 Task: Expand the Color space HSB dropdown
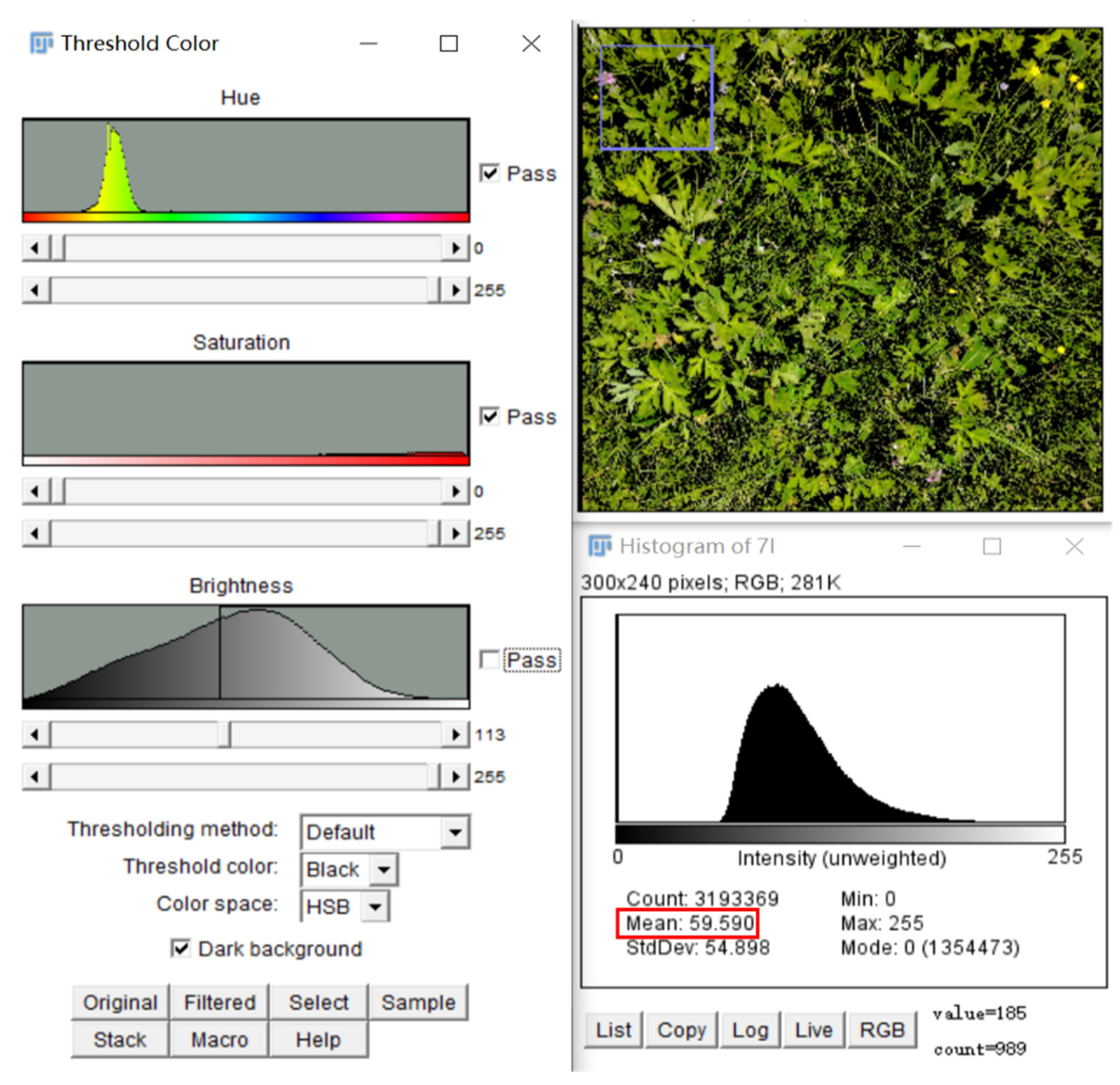(376, 907)
